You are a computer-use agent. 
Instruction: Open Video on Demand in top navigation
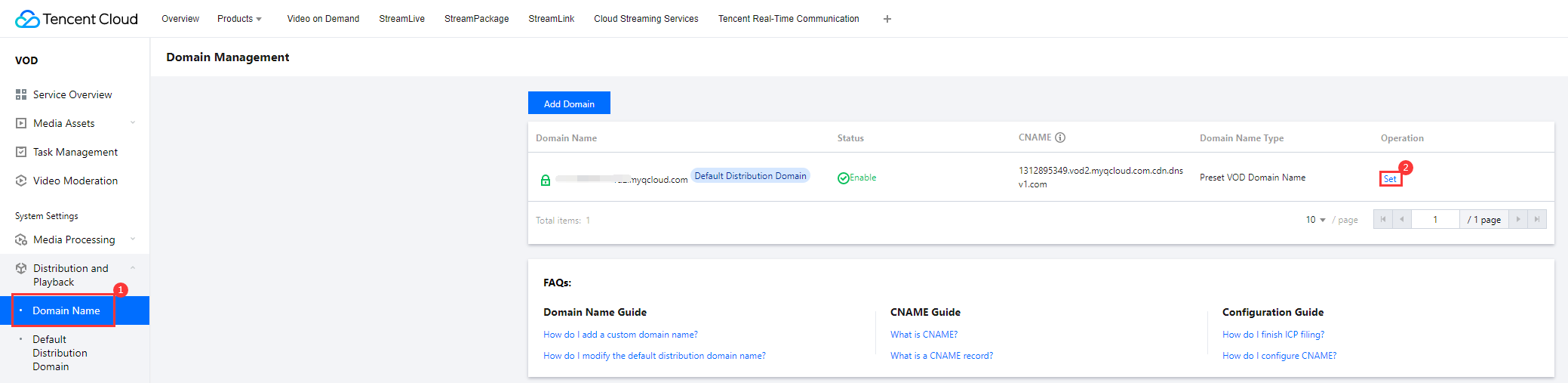(x=323, y=19)
